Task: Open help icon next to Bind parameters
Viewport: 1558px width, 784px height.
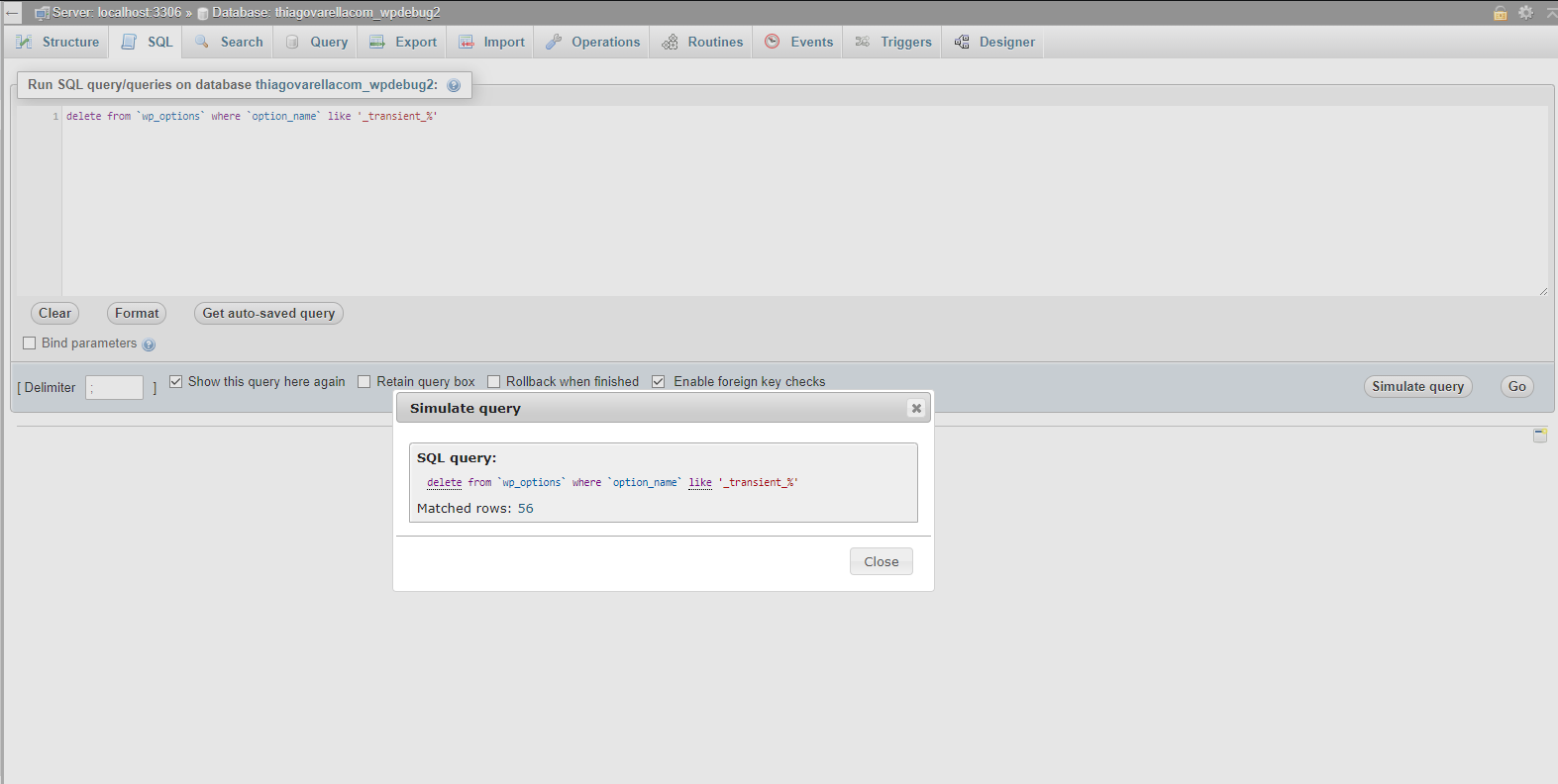Action: (x=149, y=344)
